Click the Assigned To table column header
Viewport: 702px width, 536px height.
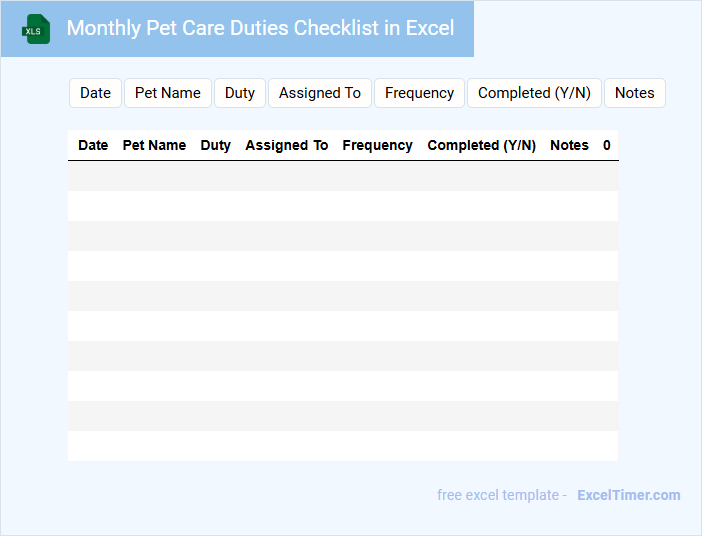[x=286, y=145]
